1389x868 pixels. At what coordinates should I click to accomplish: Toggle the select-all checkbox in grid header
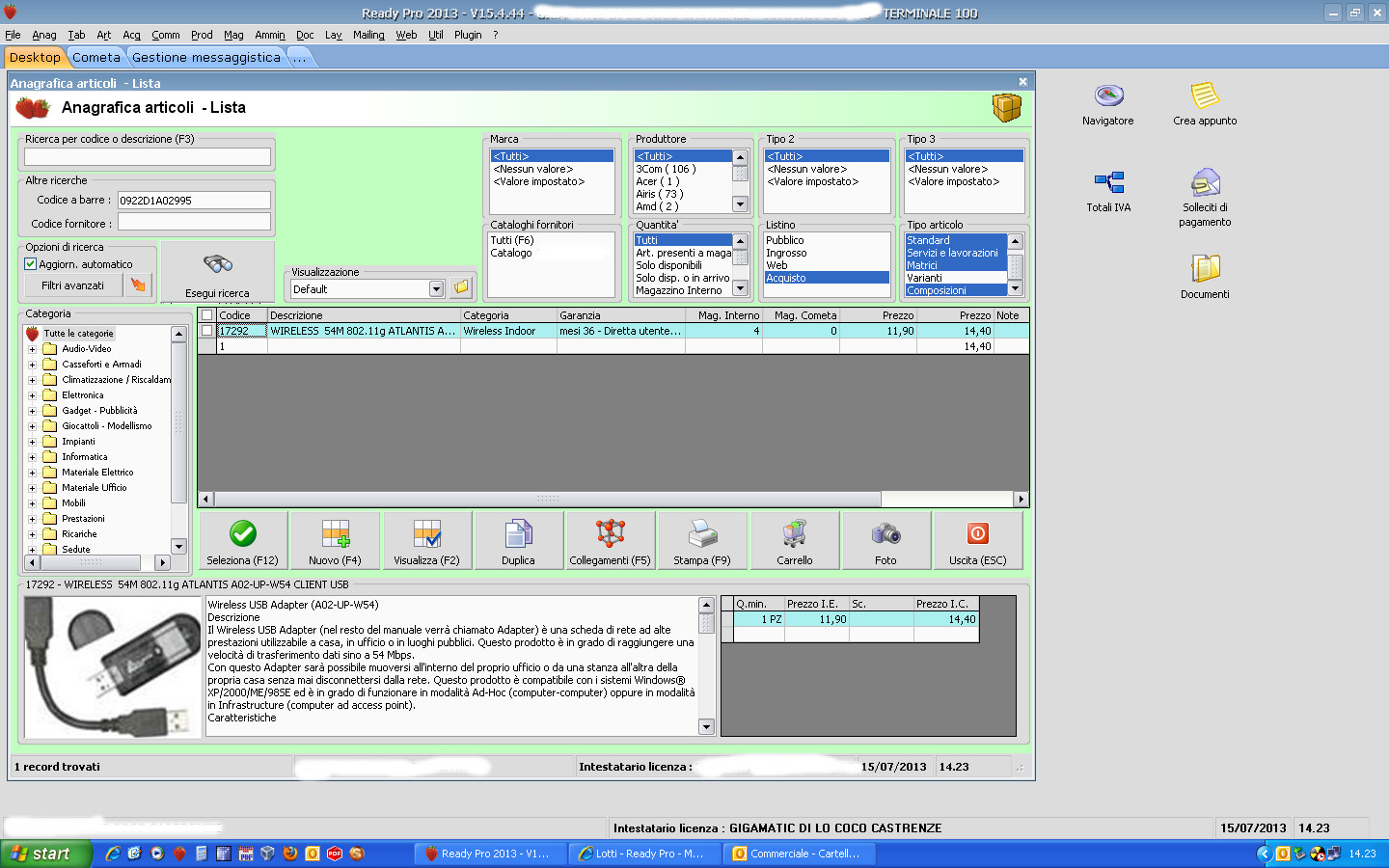[206, 315]
